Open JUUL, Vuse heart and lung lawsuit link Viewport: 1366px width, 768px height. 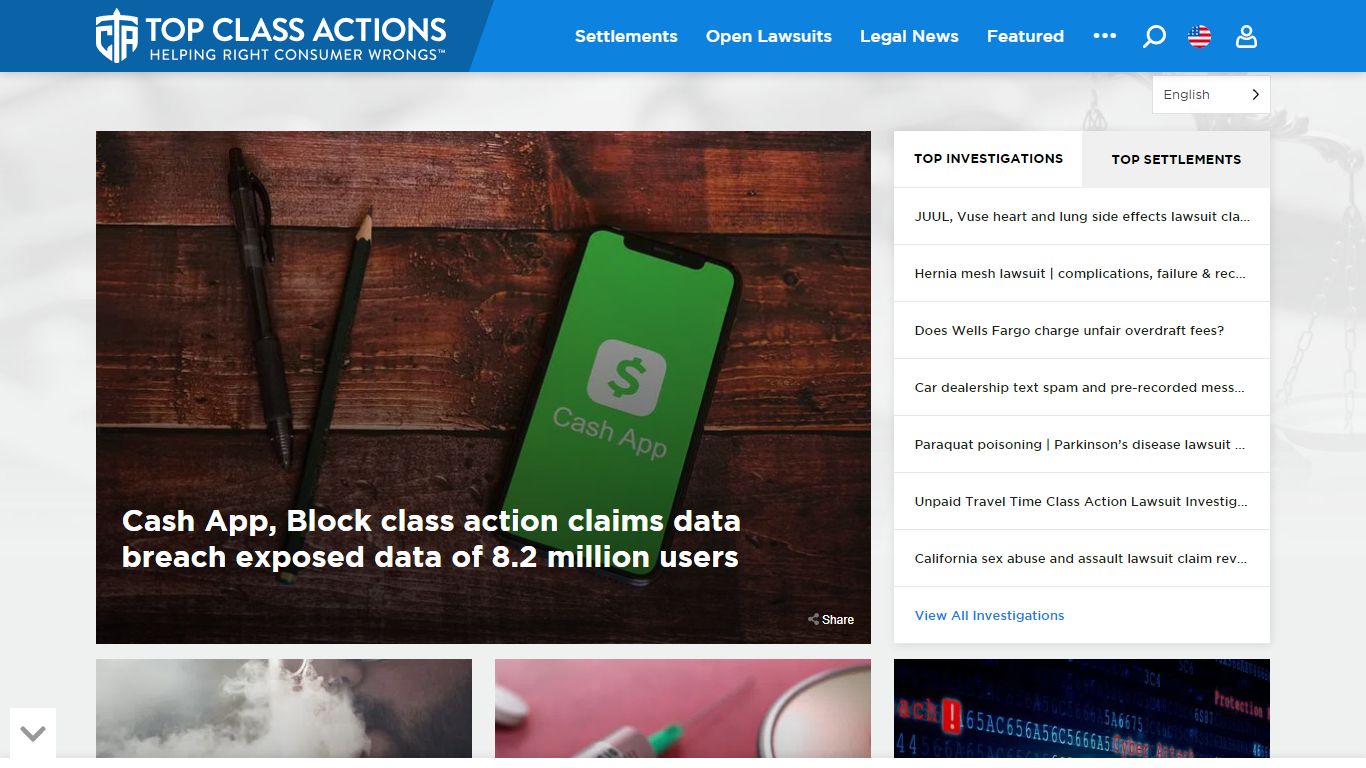click(x=1082, y=216)
